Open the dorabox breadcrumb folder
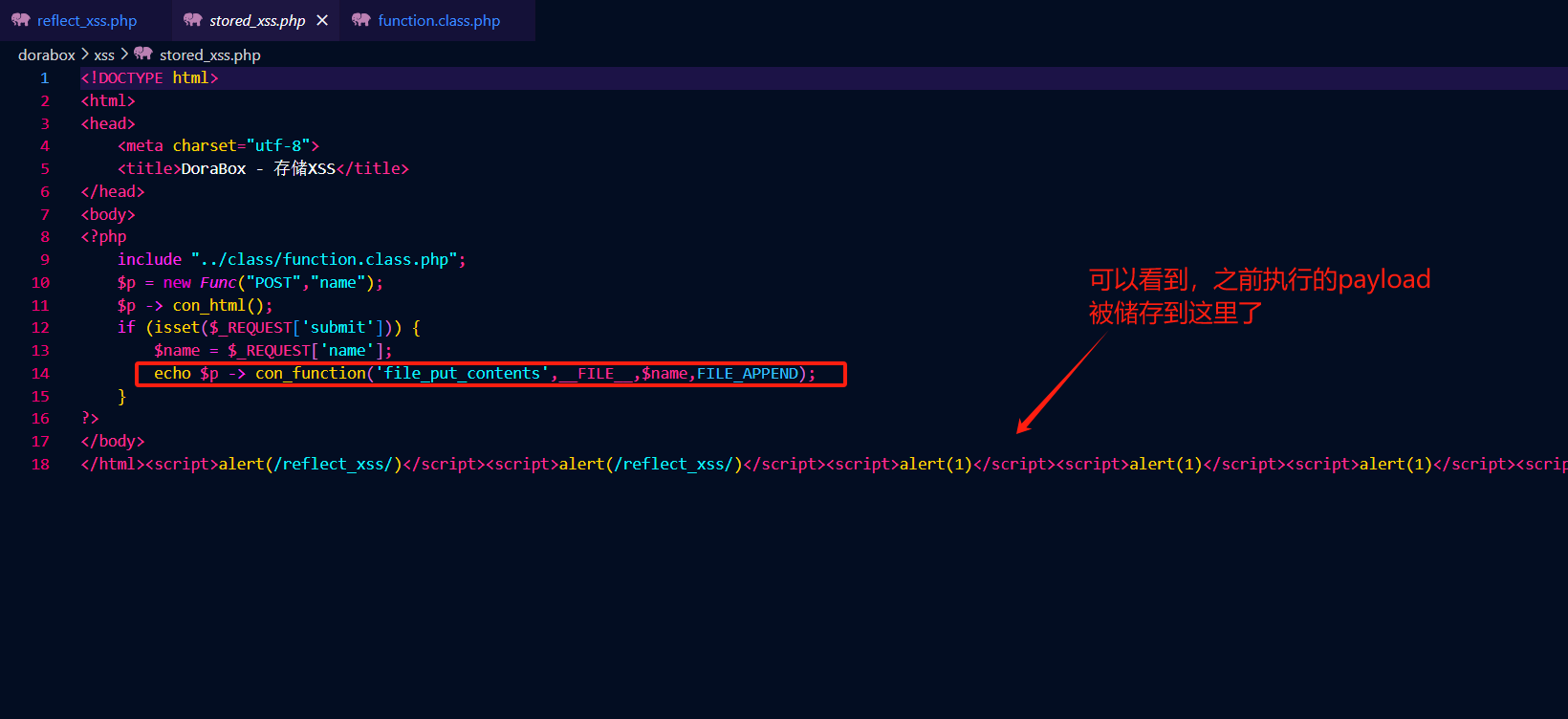The height and width of the screenshot is (719, 1568). 47,54
